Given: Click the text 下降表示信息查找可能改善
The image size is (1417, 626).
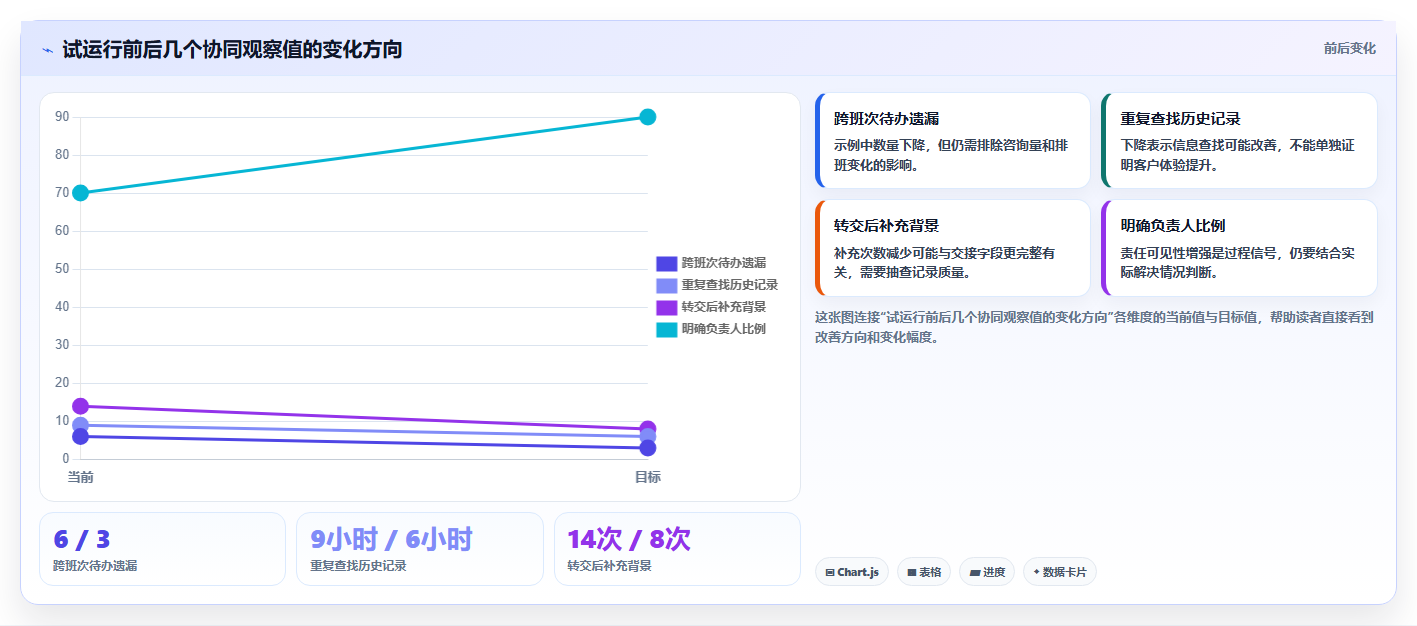Looking at the screenshot, I should (x=1198, y=146).
